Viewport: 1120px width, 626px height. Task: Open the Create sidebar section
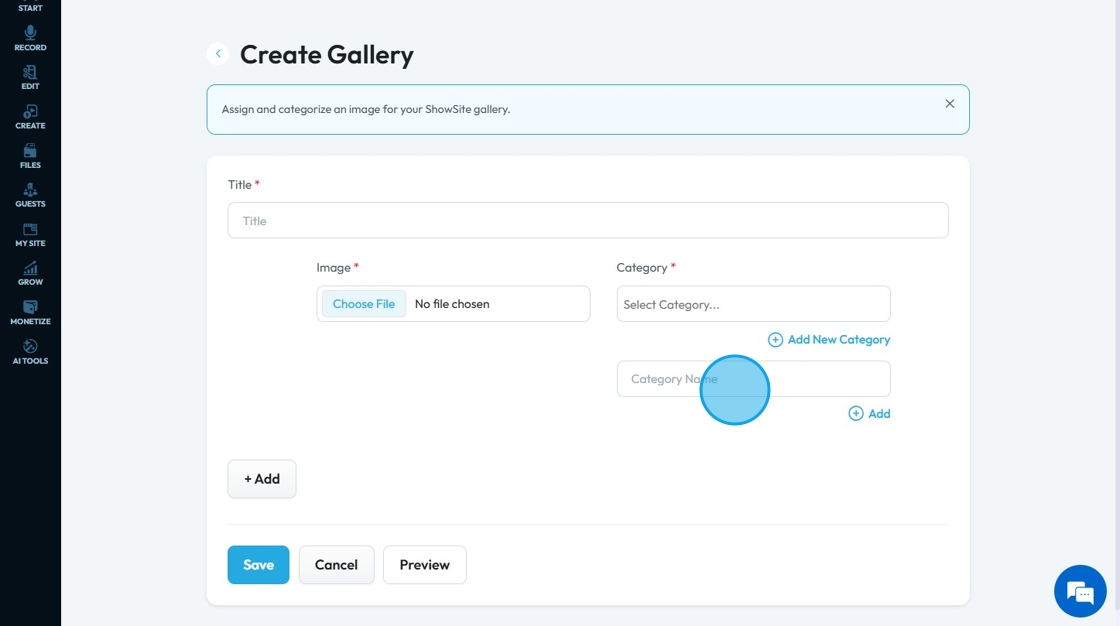point(30,117)
